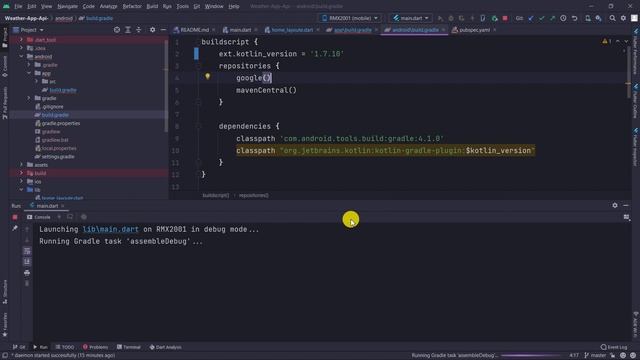The width and height of the screenshot is (640, 360).
Task: Click Collapse All icon in Project panel
Action: point(138,30)
